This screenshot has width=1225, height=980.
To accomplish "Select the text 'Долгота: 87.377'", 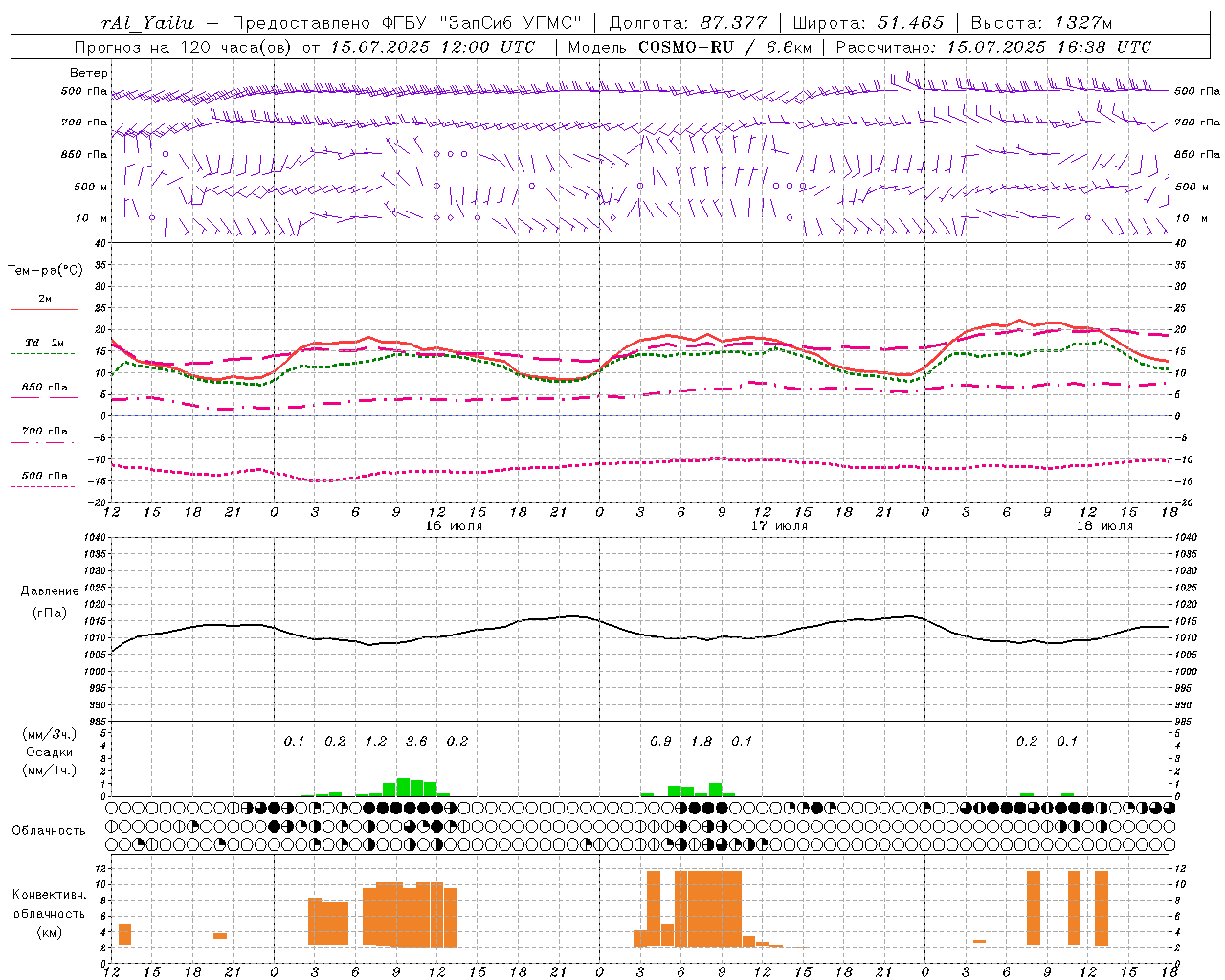I will [x=688, y=23].
